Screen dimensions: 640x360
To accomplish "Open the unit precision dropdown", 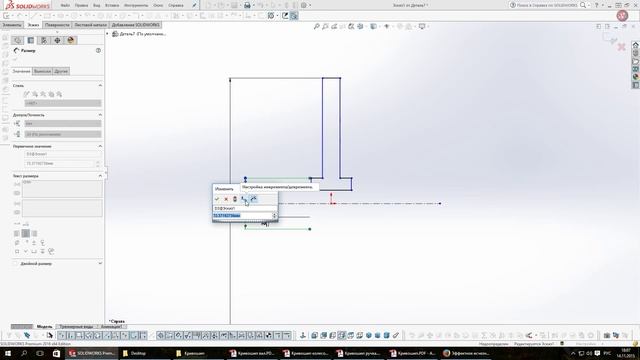I will click(63, 134).
